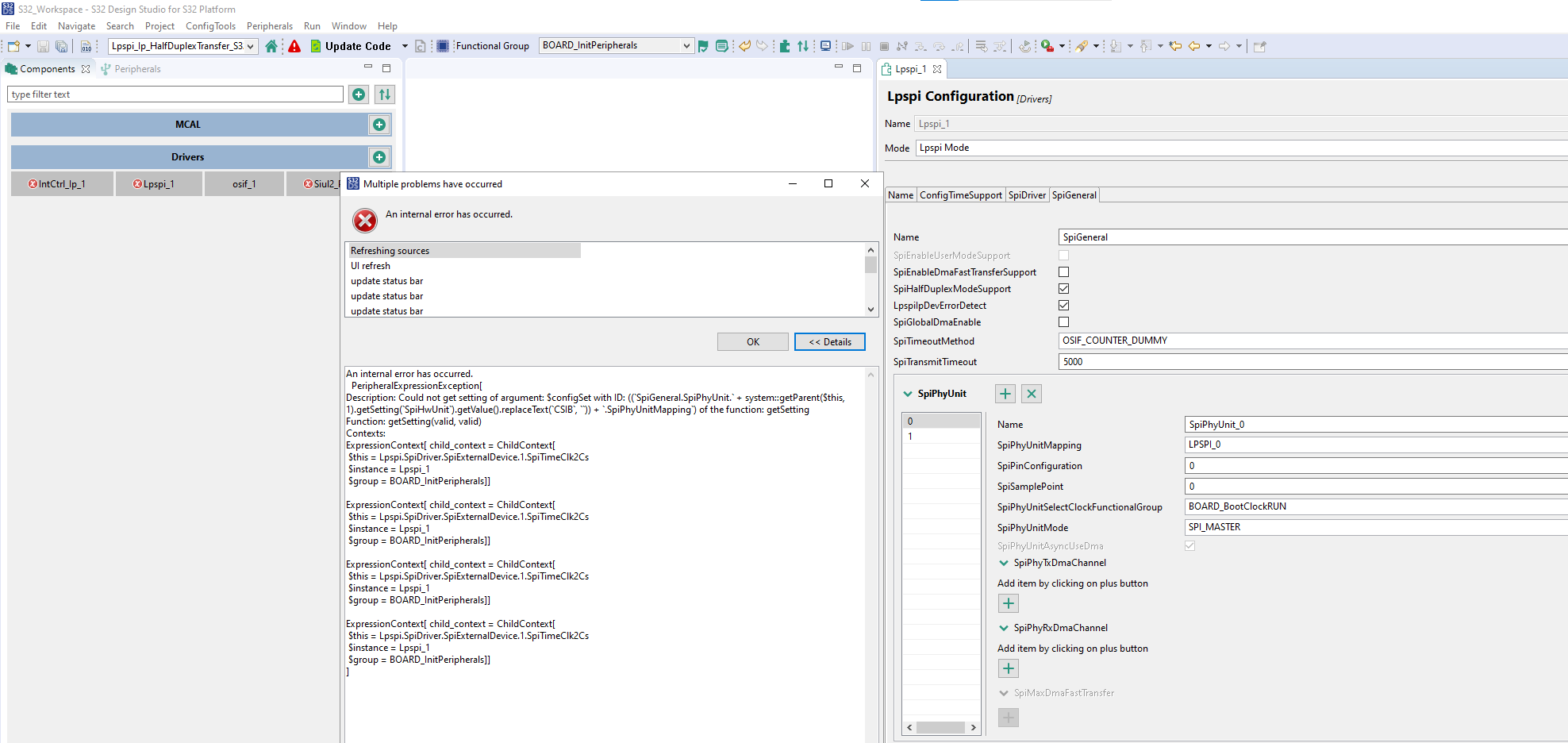The image size is (1568, 743).
Task: Switch to the SpiDriver tab
Action: tap(1027, 194)
